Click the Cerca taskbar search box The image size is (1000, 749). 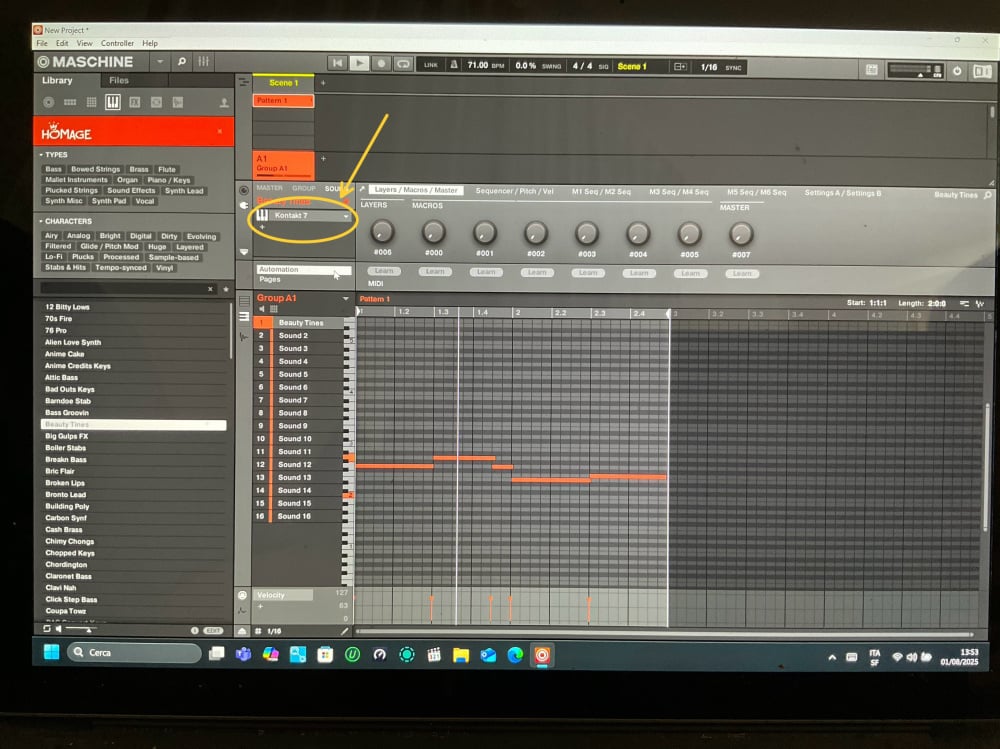134,653
